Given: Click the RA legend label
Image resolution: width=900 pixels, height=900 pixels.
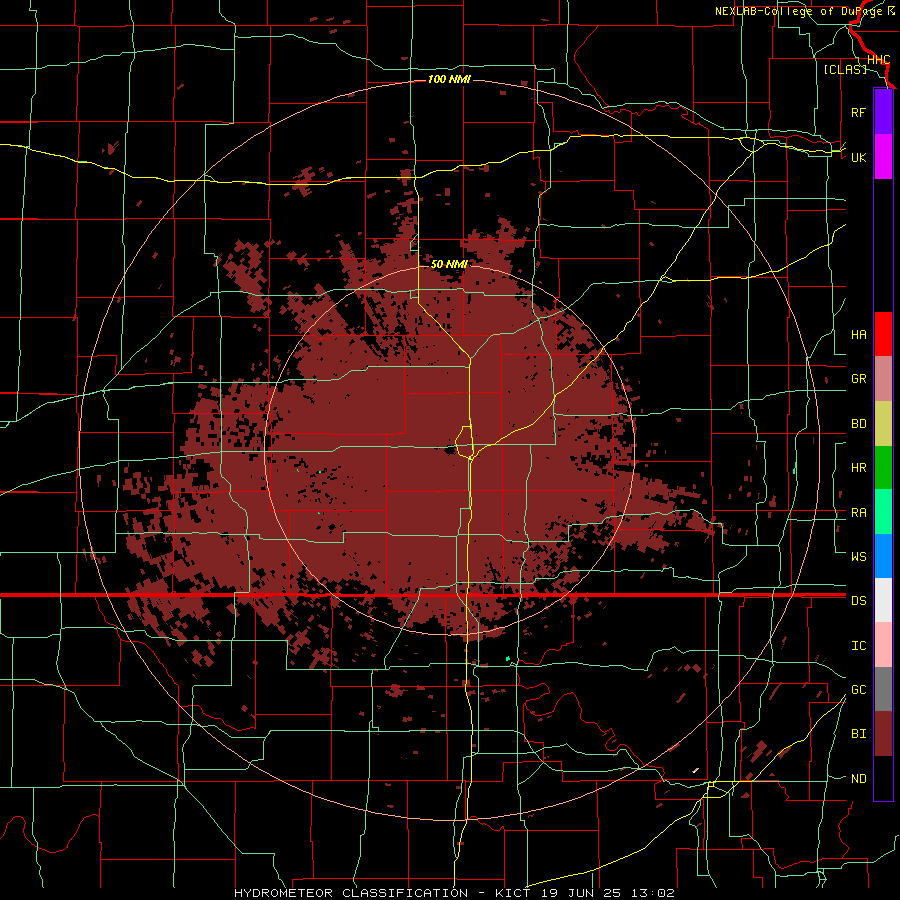Looking at the screenshot, I should pyautogui.click(x=858, y=513).
